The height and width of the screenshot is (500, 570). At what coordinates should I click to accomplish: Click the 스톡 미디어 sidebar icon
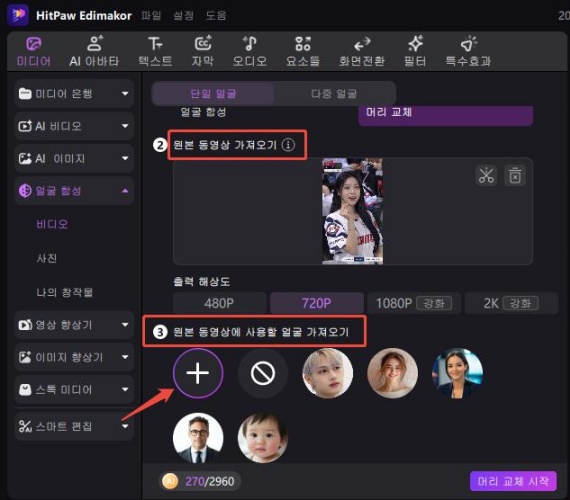[x=25, y=390]
